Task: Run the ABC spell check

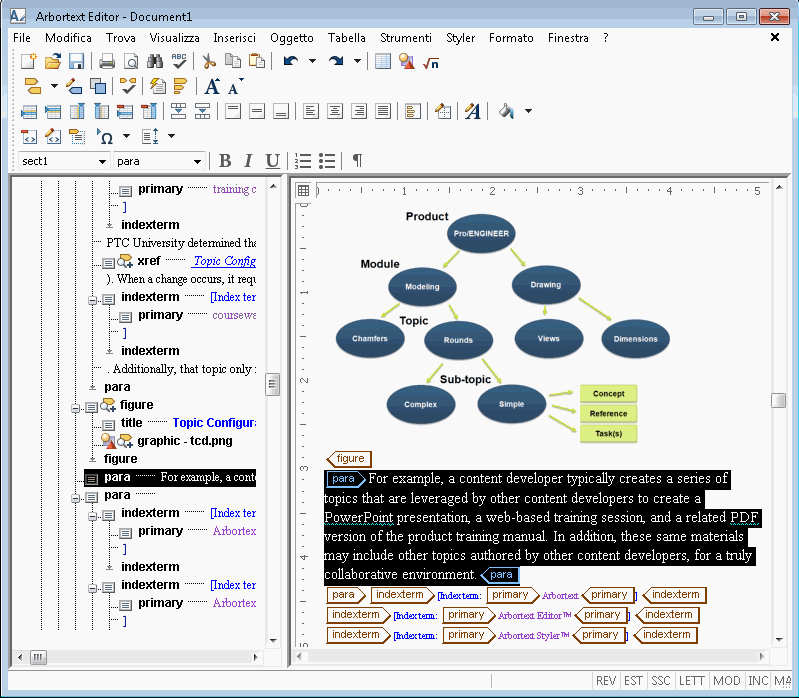Action: 179,62
